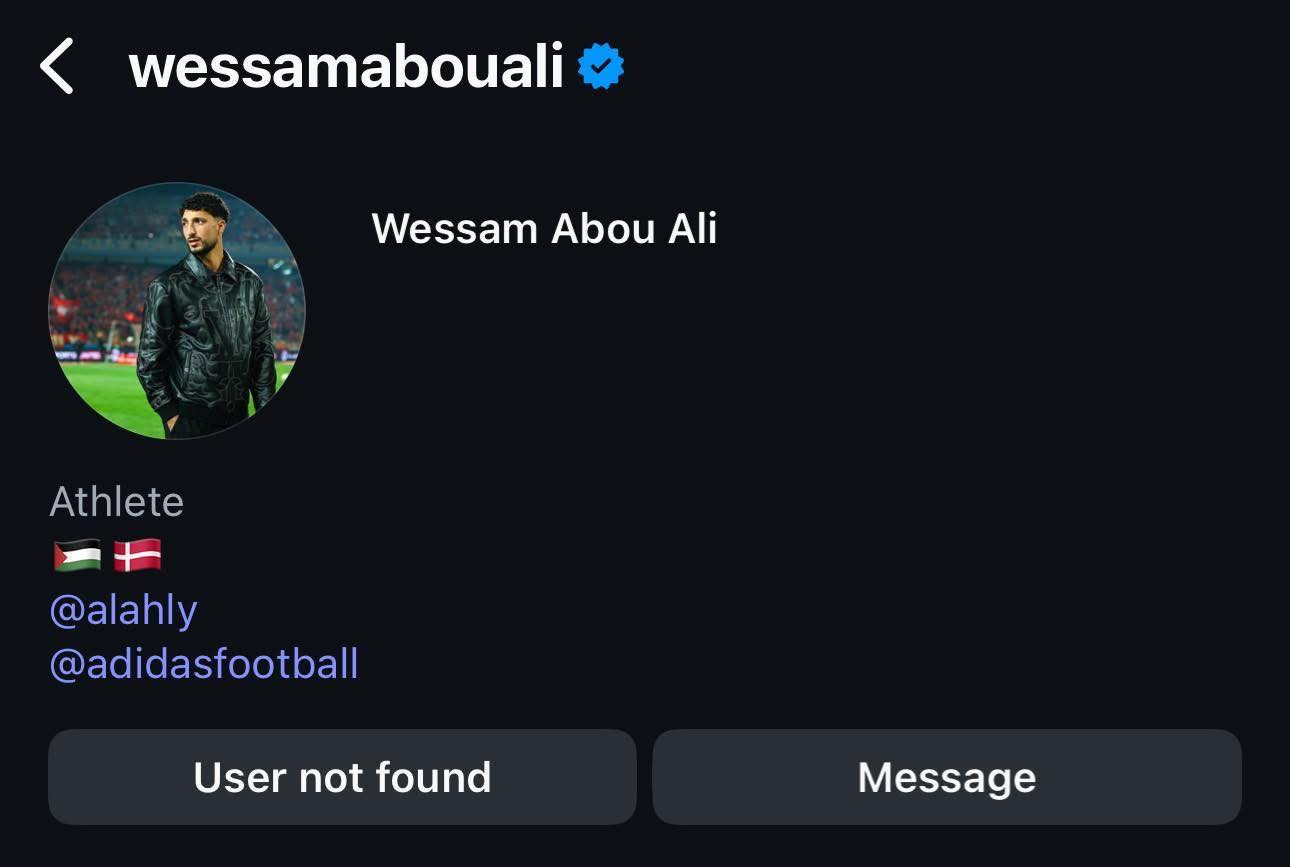Click the surname Ali in display name

click(691, 228)
